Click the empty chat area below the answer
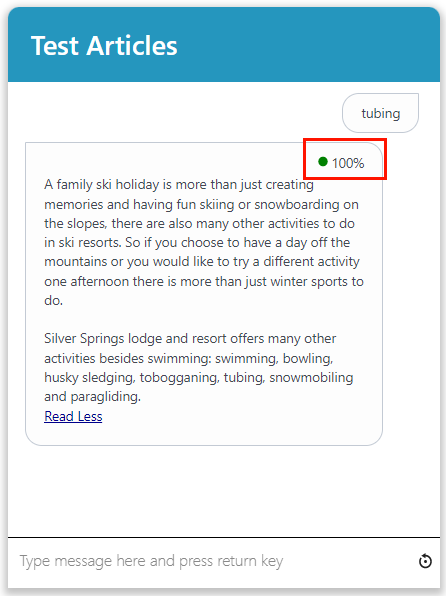Screen dimensions: 446x596 click(x=224, y=490)
